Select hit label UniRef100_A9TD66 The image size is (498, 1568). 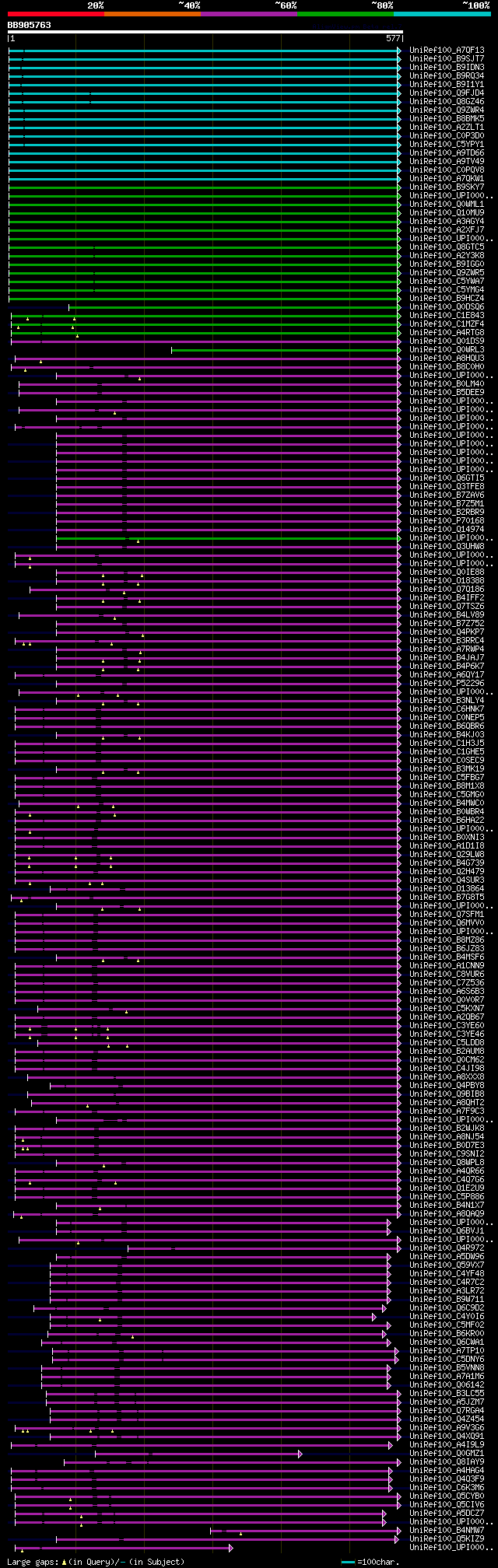coord(447,153)
